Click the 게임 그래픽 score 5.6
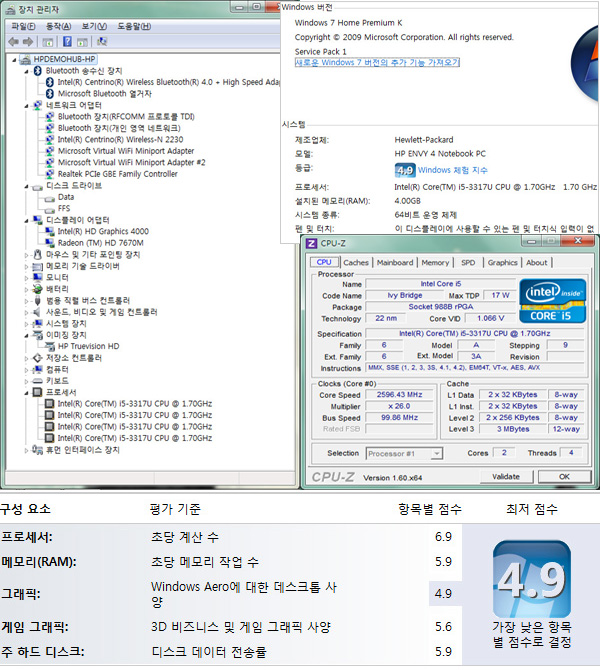Viewport: 600px width, 670px height. coord(443,627)
